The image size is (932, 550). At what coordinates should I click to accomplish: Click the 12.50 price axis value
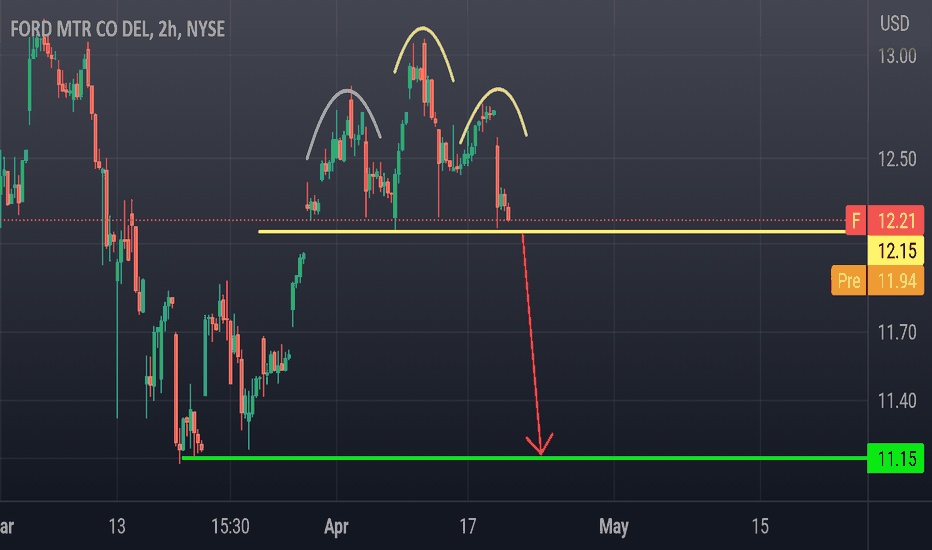[897, 159]
